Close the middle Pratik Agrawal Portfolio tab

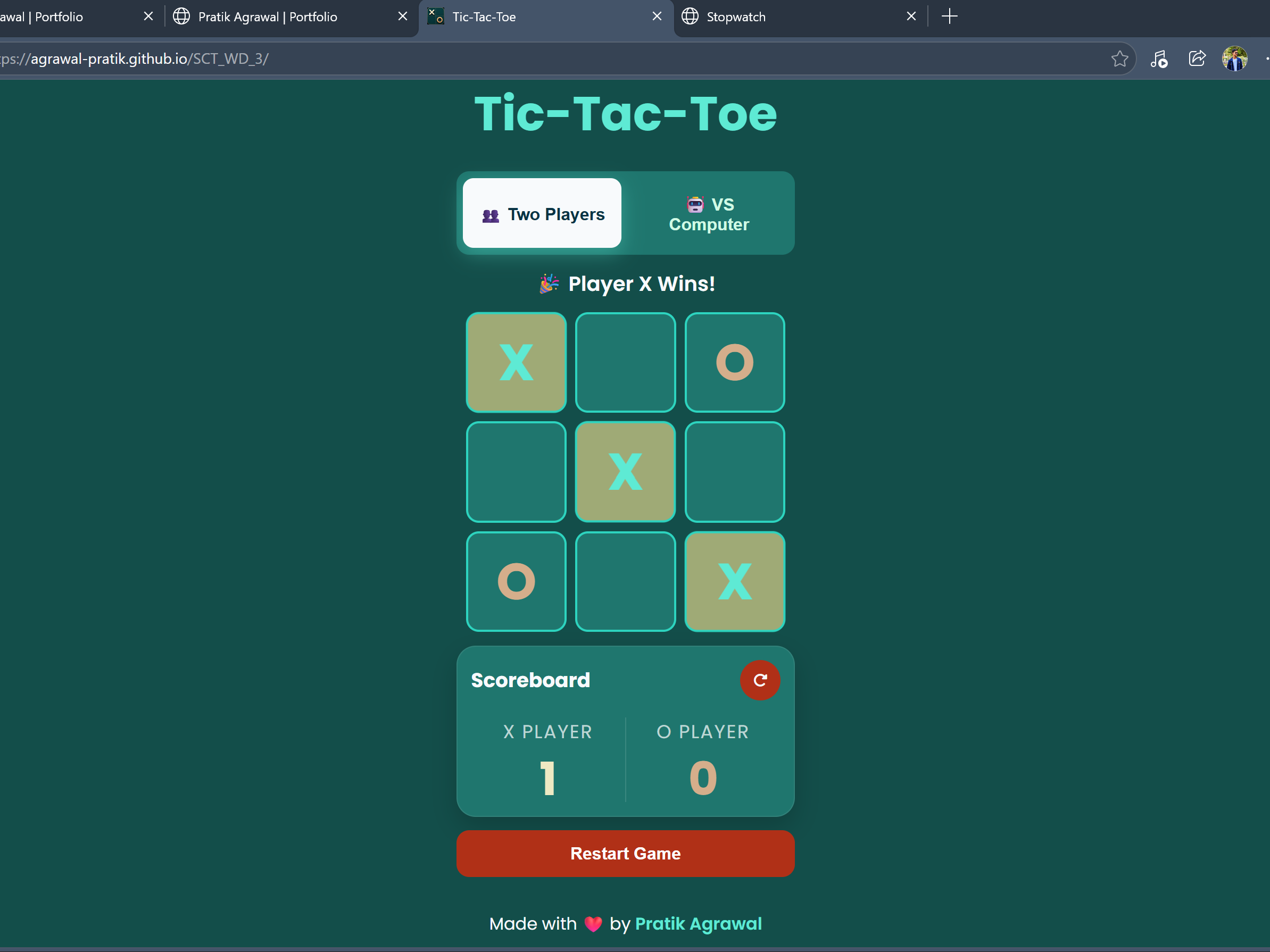(x=402, y=16)
